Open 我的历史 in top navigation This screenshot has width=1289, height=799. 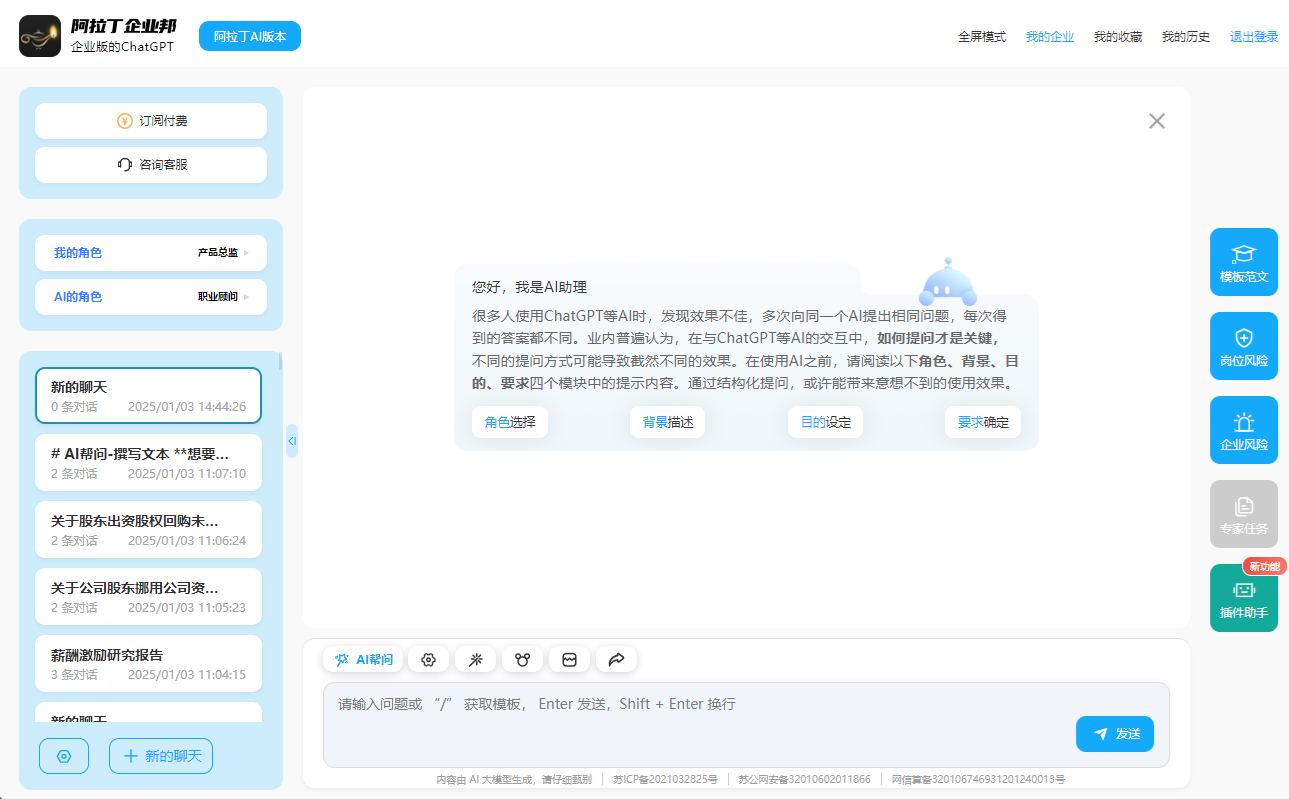(1185, 37)
